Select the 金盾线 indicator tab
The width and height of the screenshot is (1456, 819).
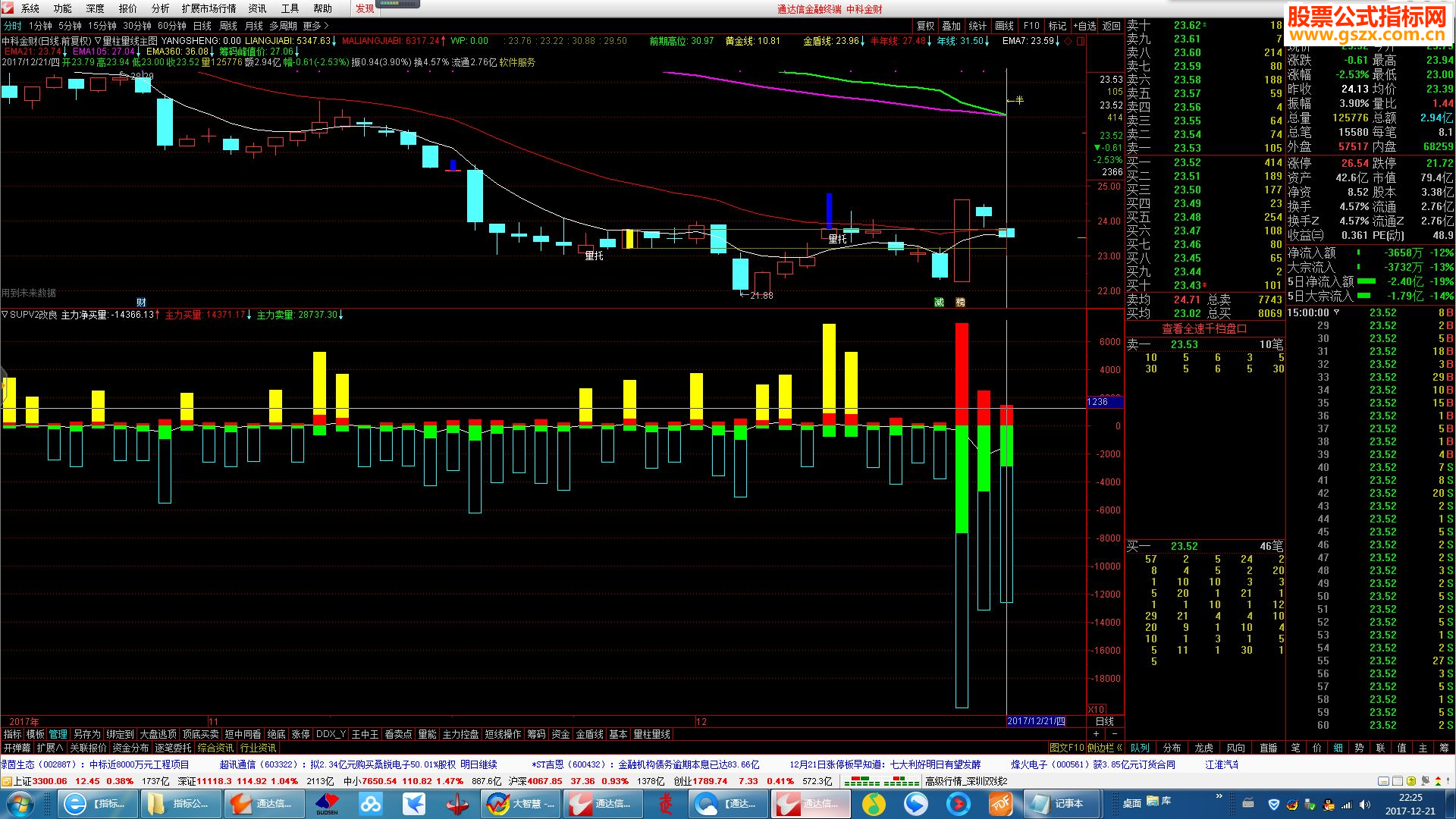click(589, 734)
